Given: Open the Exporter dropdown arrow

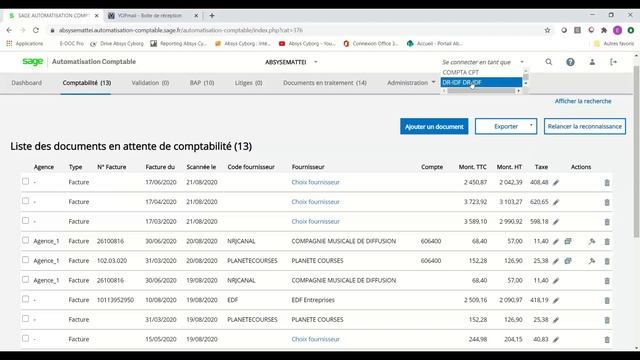Looking at the screenshot, I should coord(531,125).
